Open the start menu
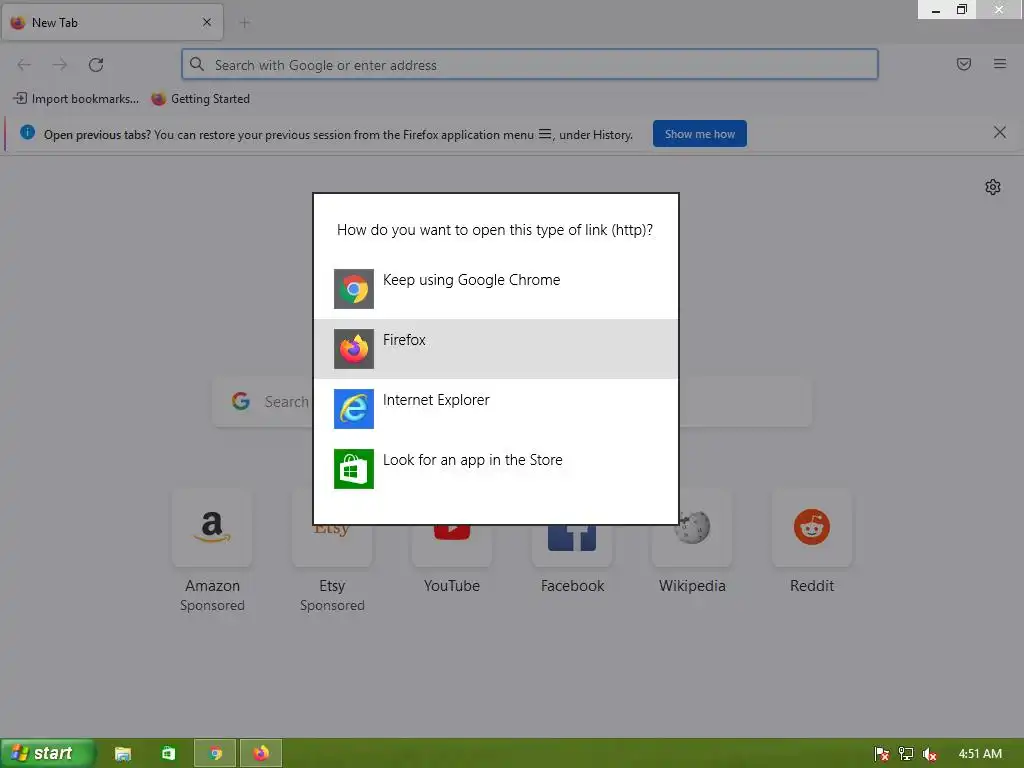The image size is (1024, 768). (47, 753)
